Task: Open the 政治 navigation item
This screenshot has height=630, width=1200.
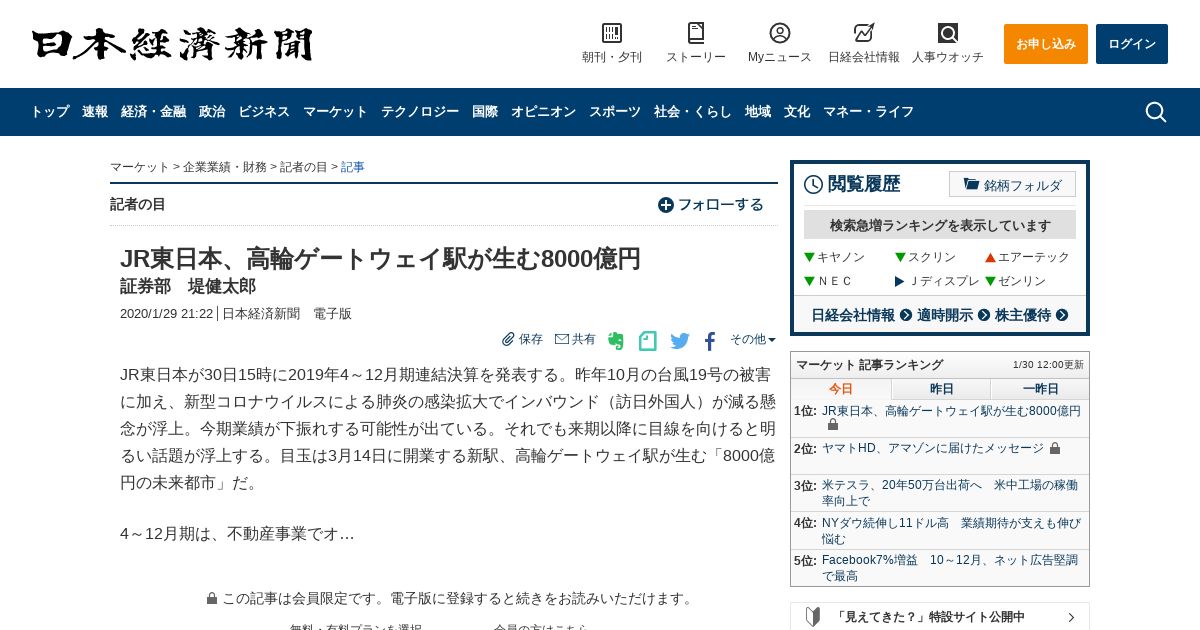Action: click(212, 112)
